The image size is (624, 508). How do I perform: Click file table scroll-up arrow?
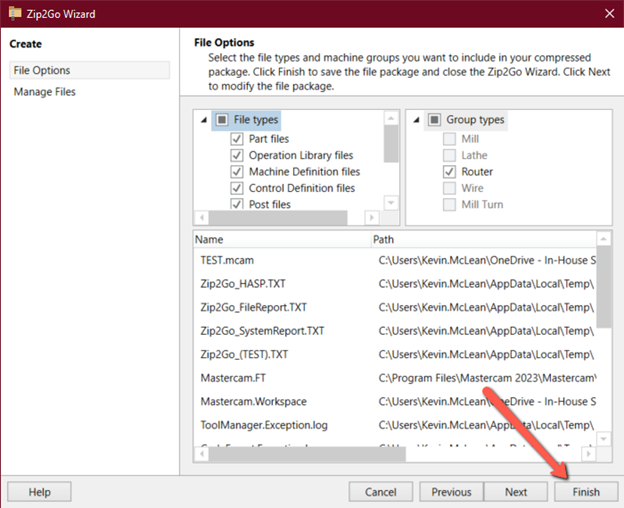coord(603,239)
